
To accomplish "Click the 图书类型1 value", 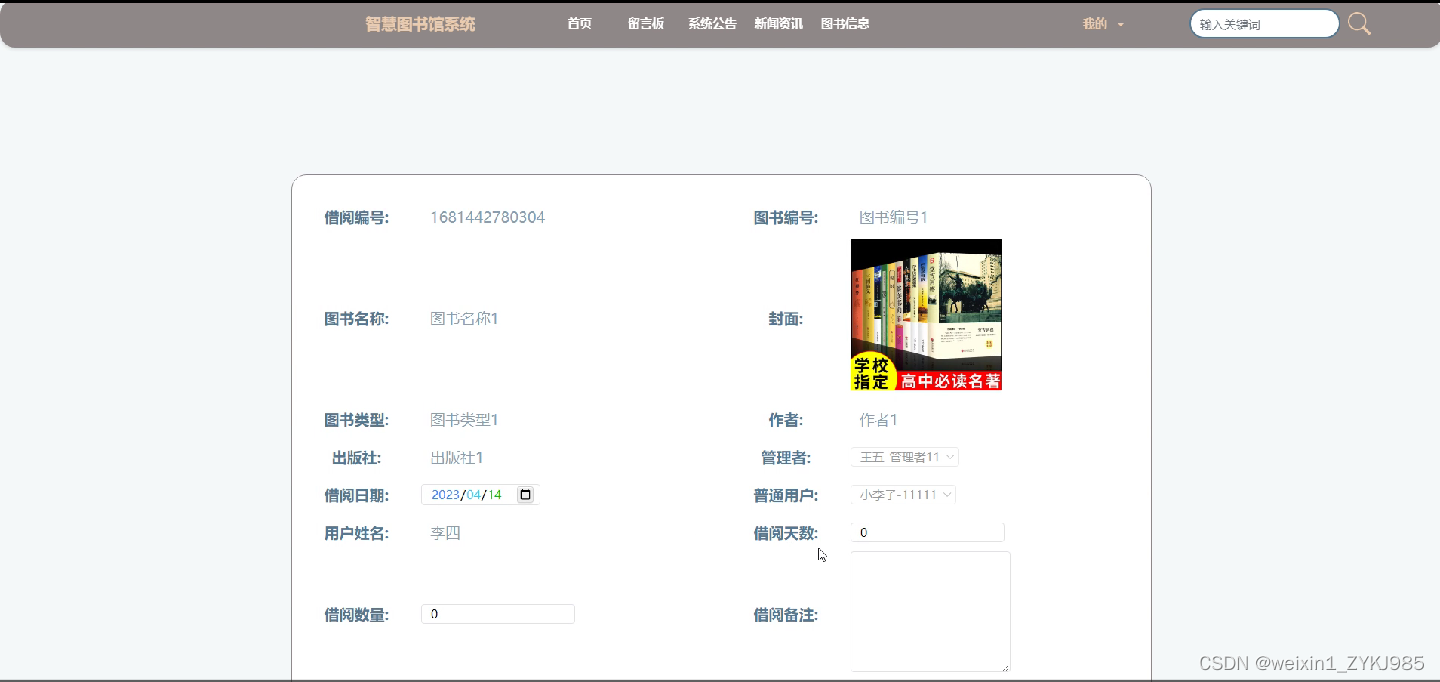I will pyautogui.click(x=464, y=420).
